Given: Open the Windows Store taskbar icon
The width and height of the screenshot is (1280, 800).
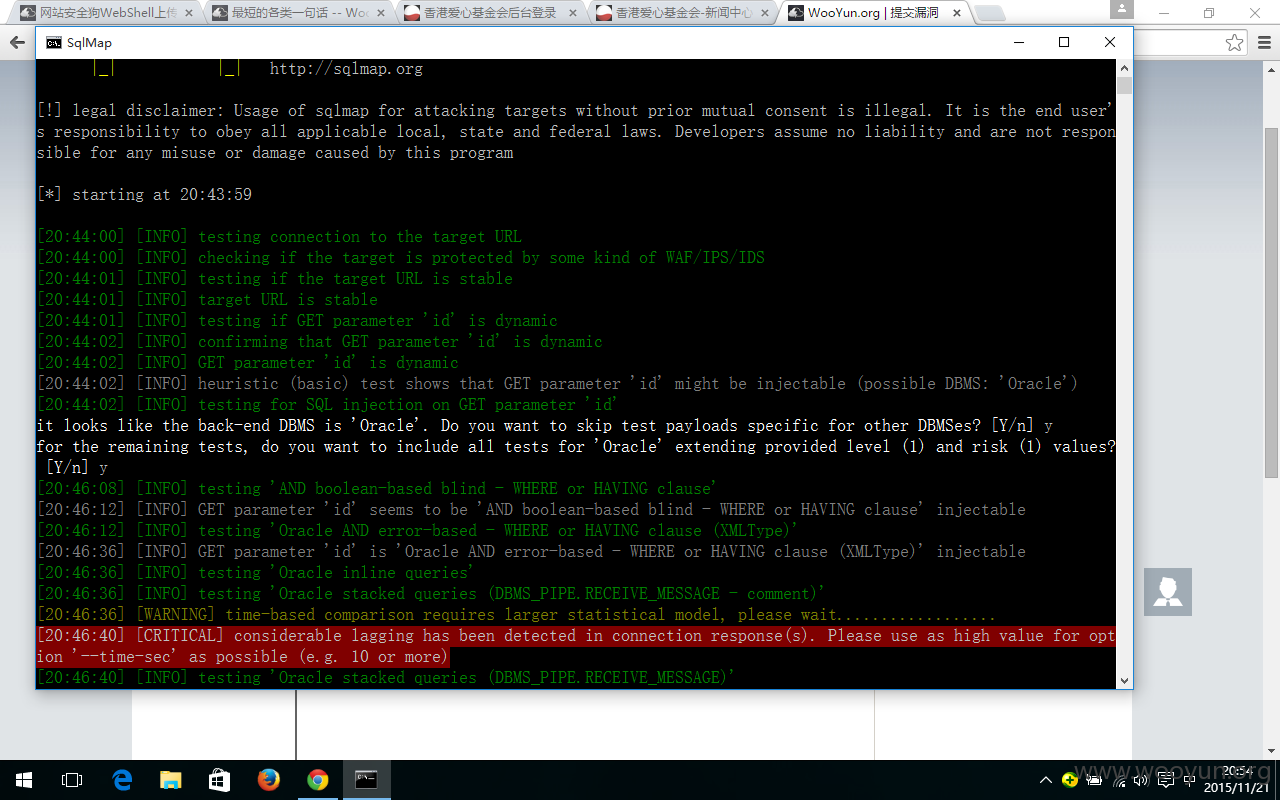Looking at the screenshot, I should pos(220,780).
